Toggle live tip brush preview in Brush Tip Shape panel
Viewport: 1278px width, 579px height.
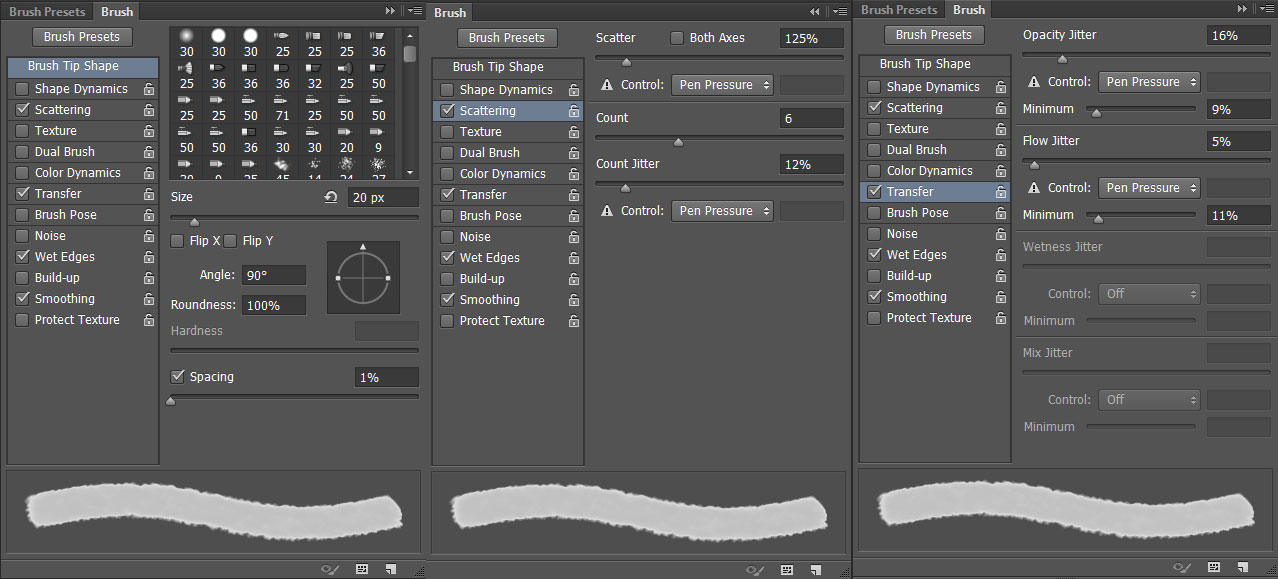pos(330,569)
